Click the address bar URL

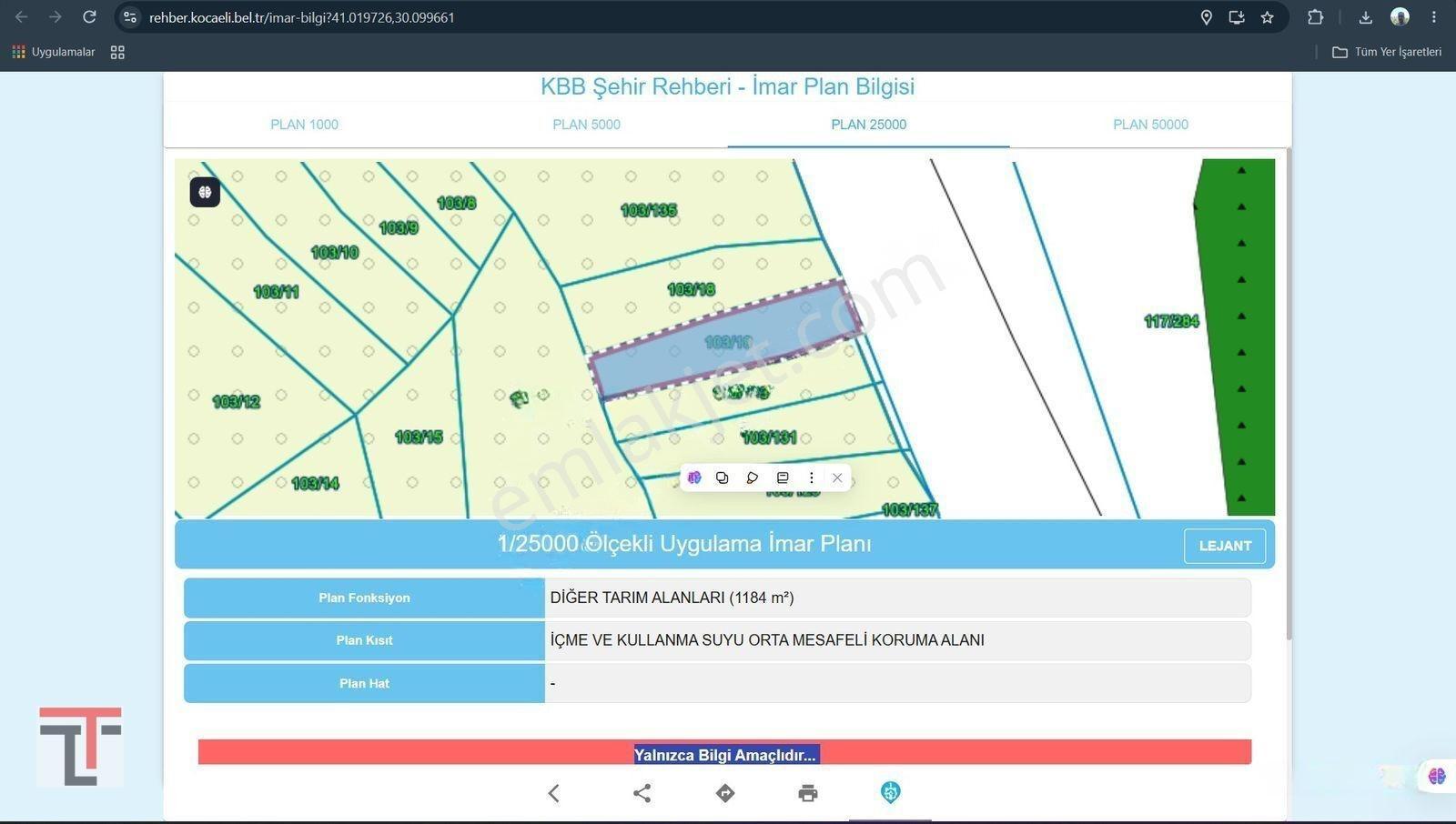click(302, 17)
